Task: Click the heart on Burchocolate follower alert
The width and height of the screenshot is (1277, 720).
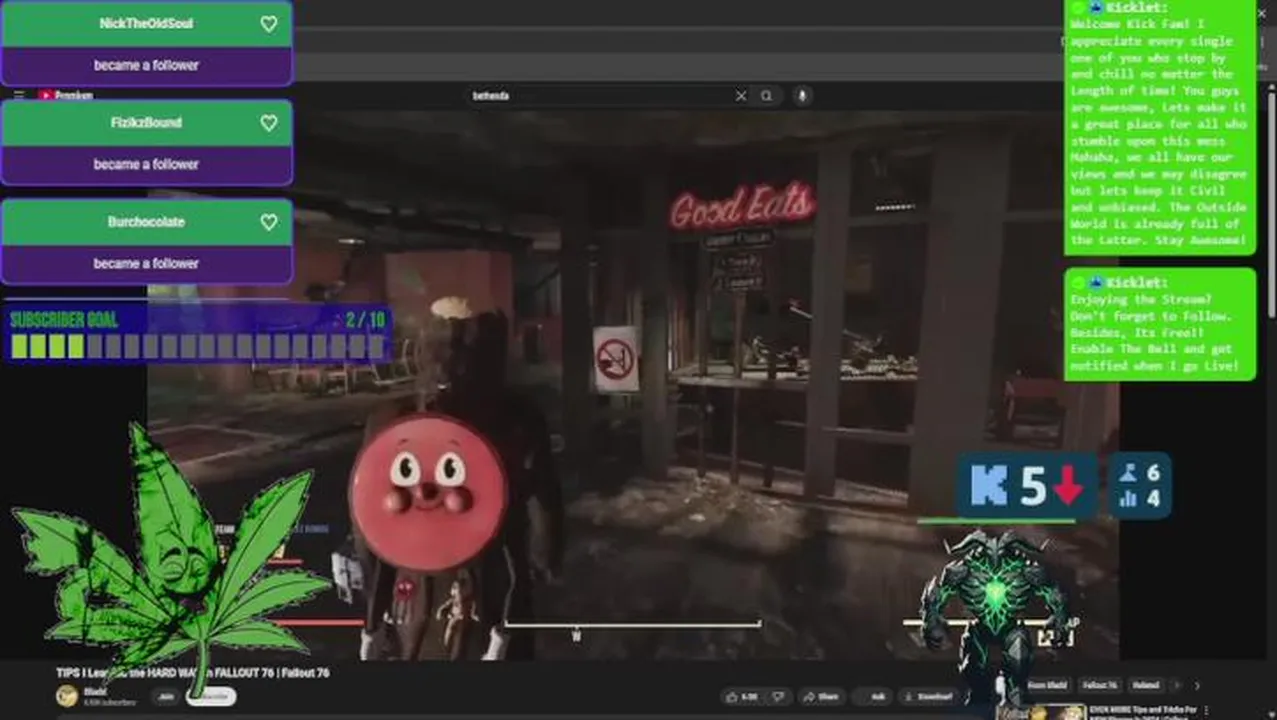Action: click(269, 222)
